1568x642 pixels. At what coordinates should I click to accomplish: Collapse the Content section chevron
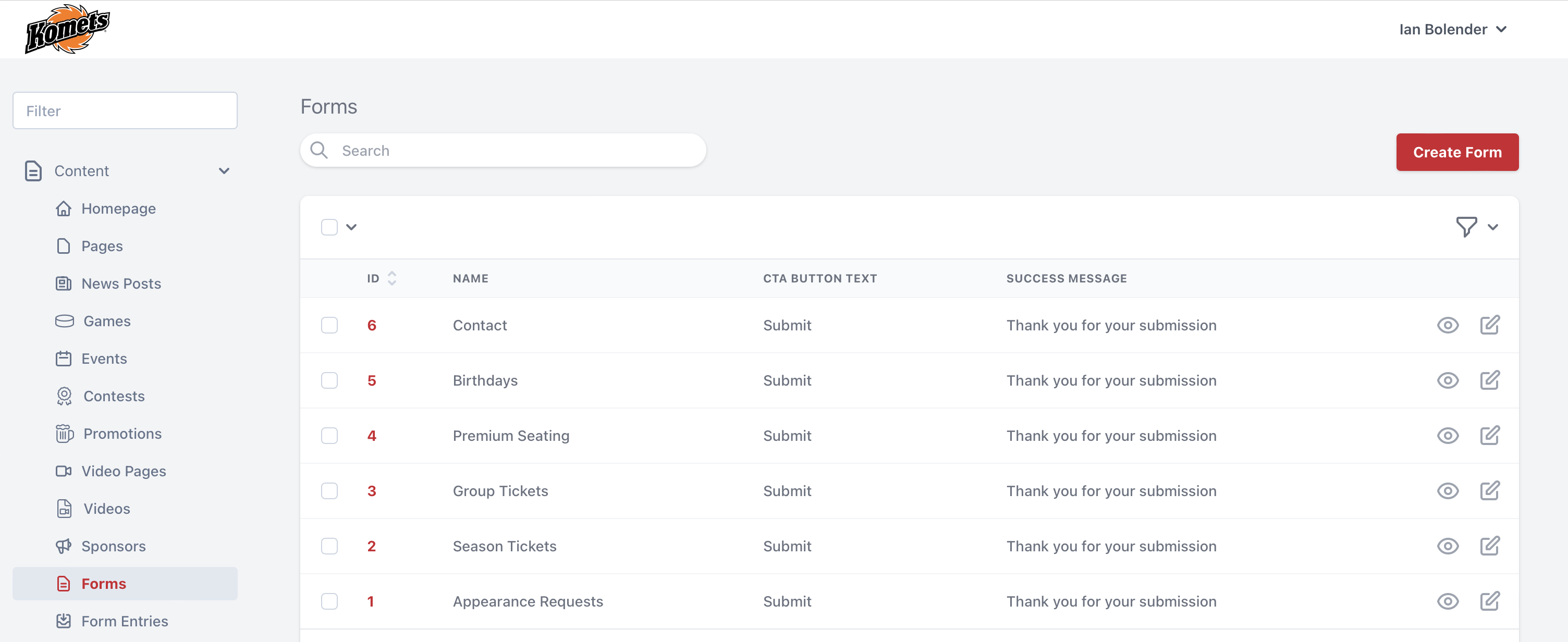pyautogui.click(x=224, y=171)
